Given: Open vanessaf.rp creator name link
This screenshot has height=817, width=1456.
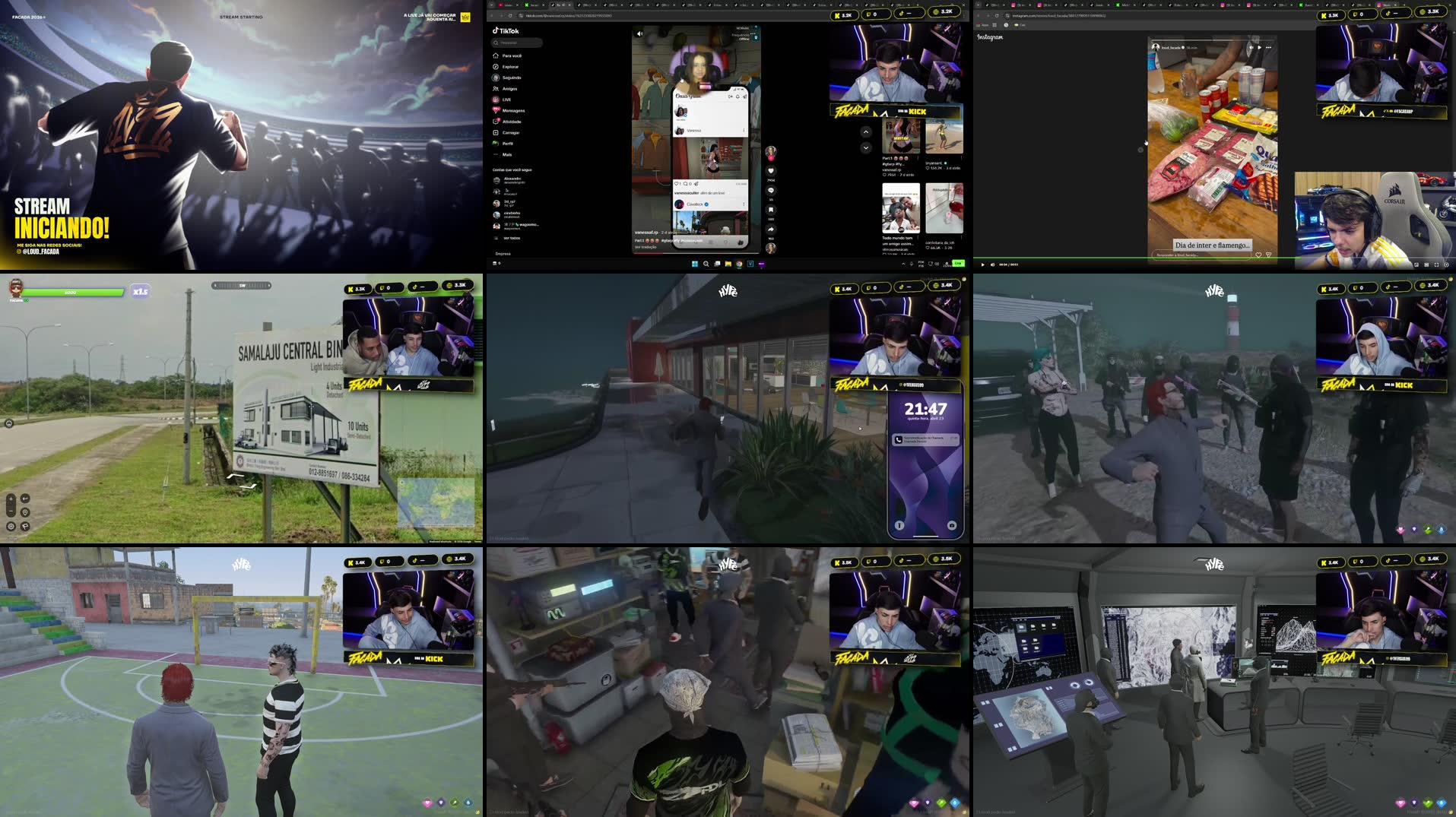Looking at the screenshot, I should pos(647,232).
